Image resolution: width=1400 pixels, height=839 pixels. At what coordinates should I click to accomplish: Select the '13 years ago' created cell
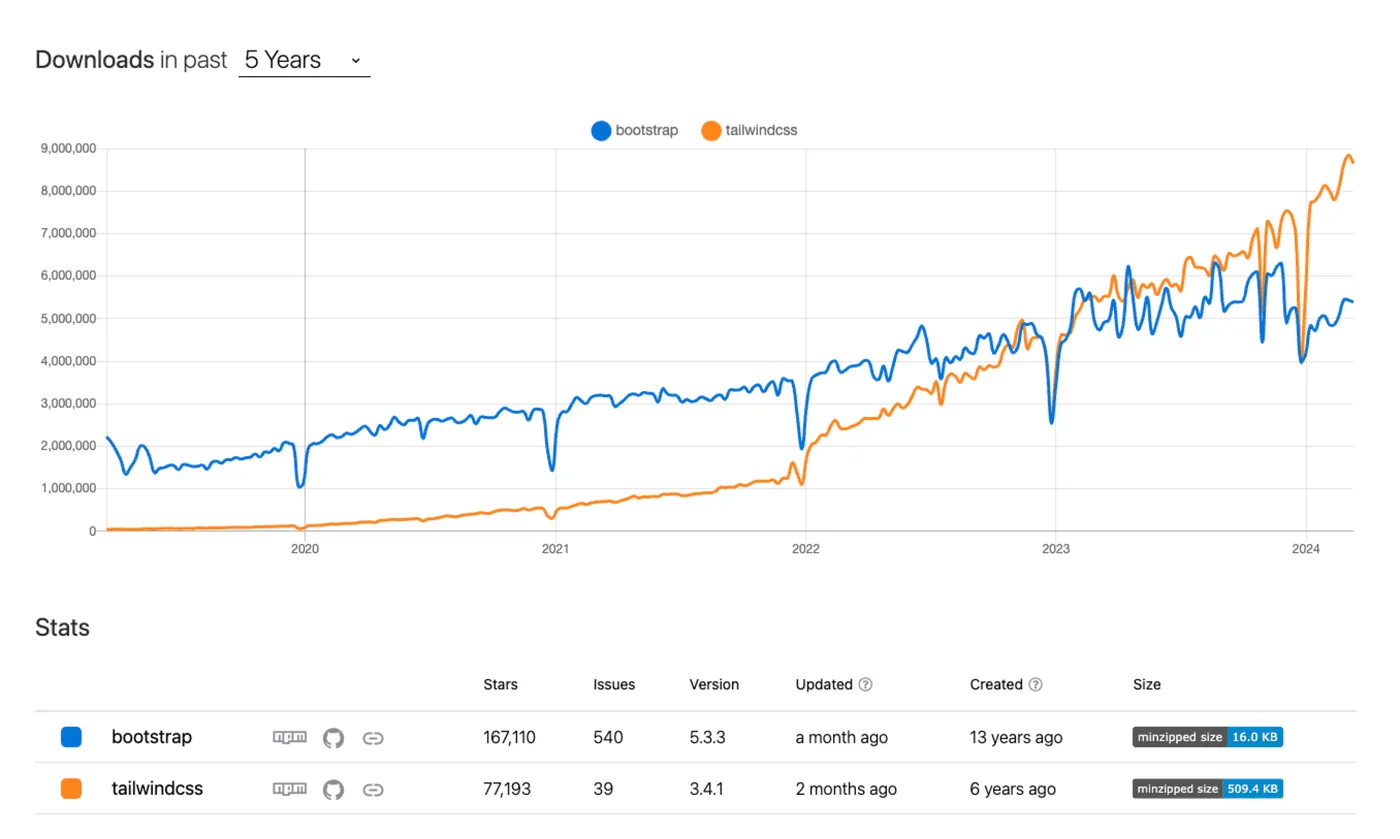(1016, 737)
